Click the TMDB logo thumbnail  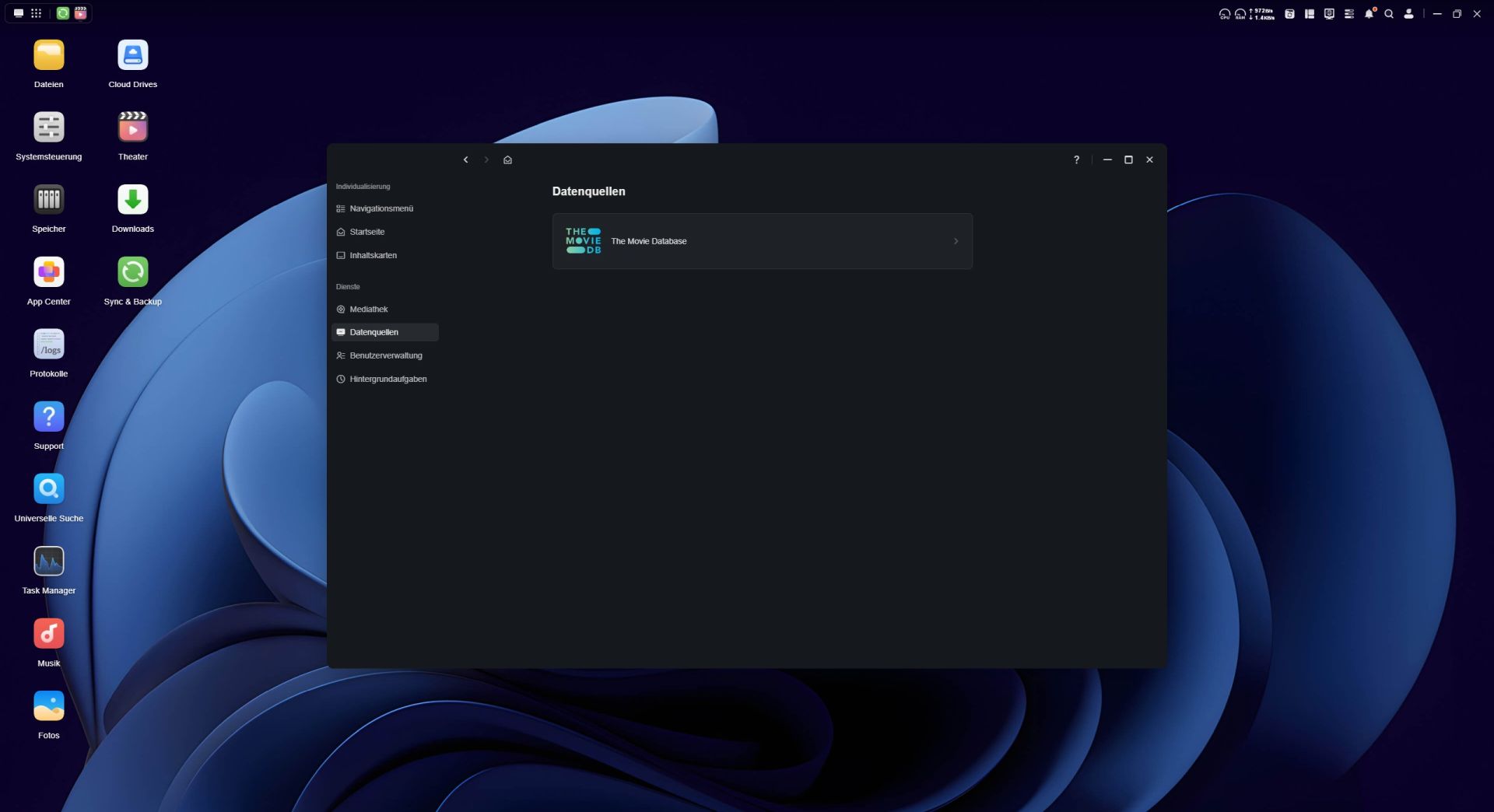pyautogui.click(x=583, y=241)
